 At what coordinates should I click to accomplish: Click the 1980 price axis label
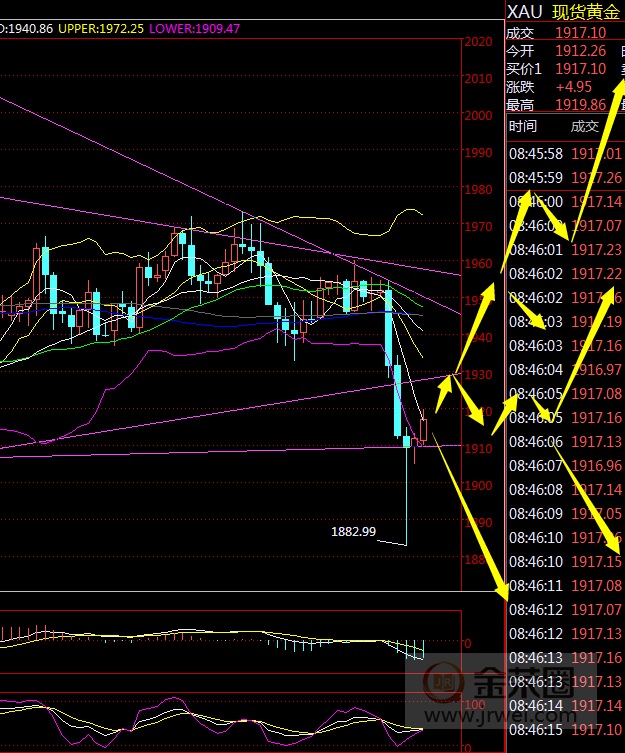(x=479, y=190)
